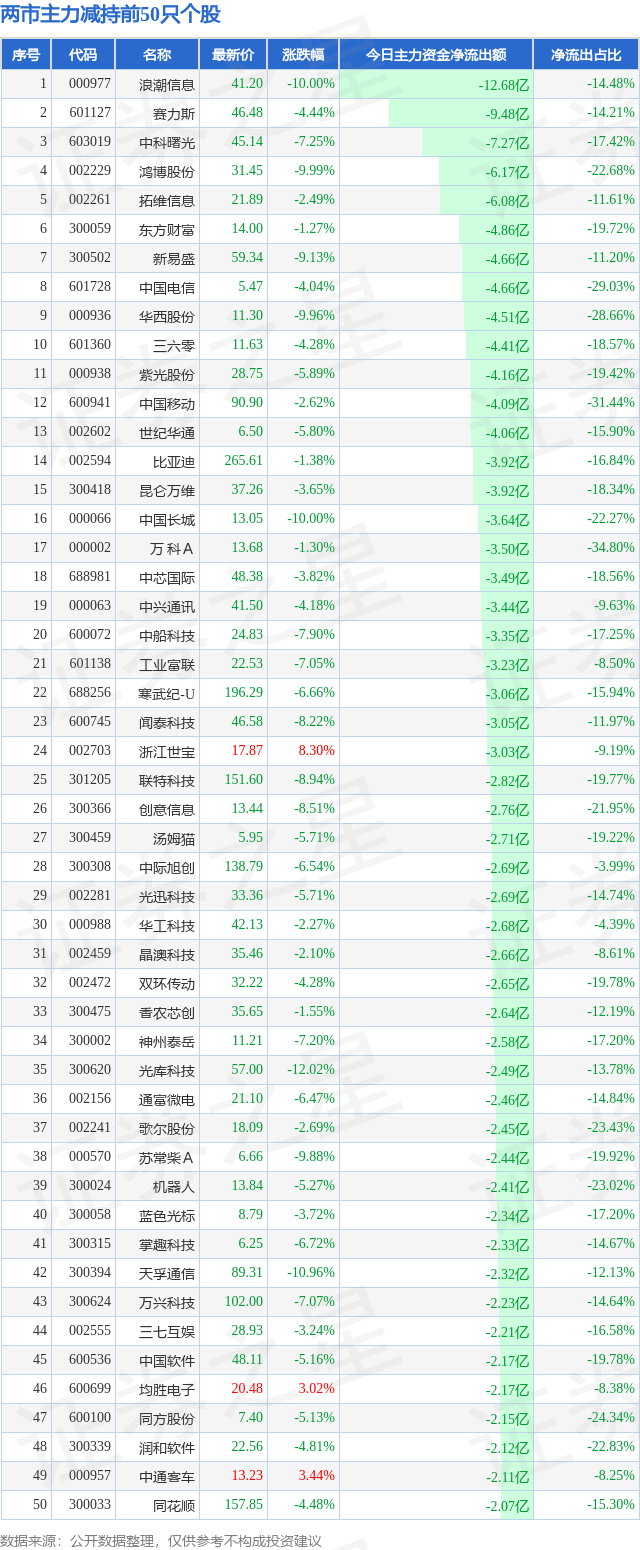The image size is (640, 1550).
Task: Select stock name 润和软件
Action: pos(167,1447)
